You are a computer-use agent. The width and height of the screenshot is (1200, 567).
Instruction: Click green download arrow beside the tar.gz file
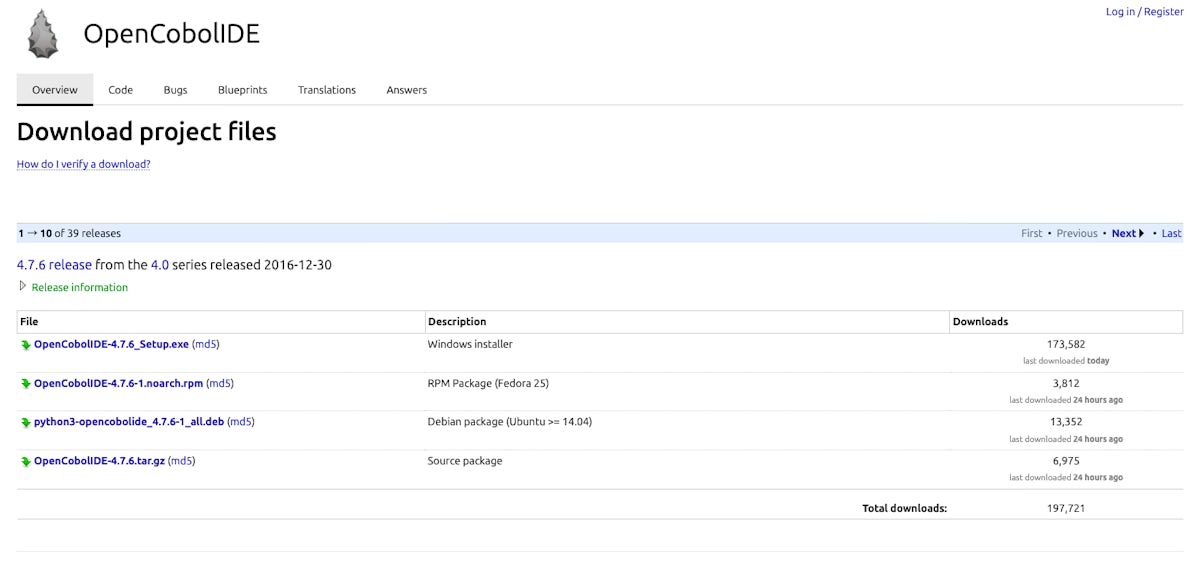coord(26,462)
